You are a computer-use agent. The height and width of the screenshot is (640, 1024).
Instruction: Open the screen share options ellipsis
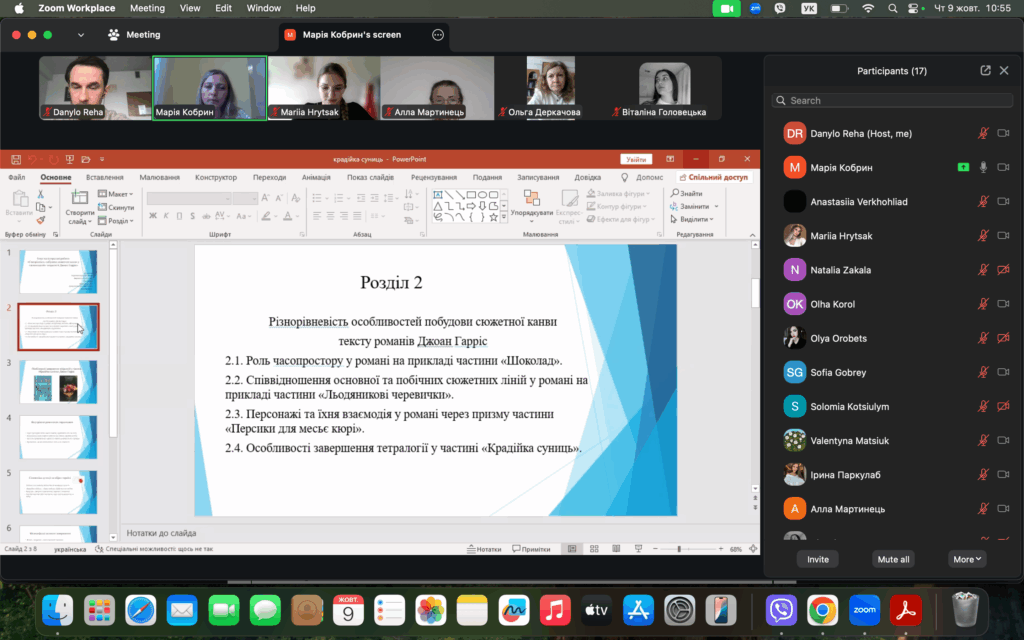437,34
